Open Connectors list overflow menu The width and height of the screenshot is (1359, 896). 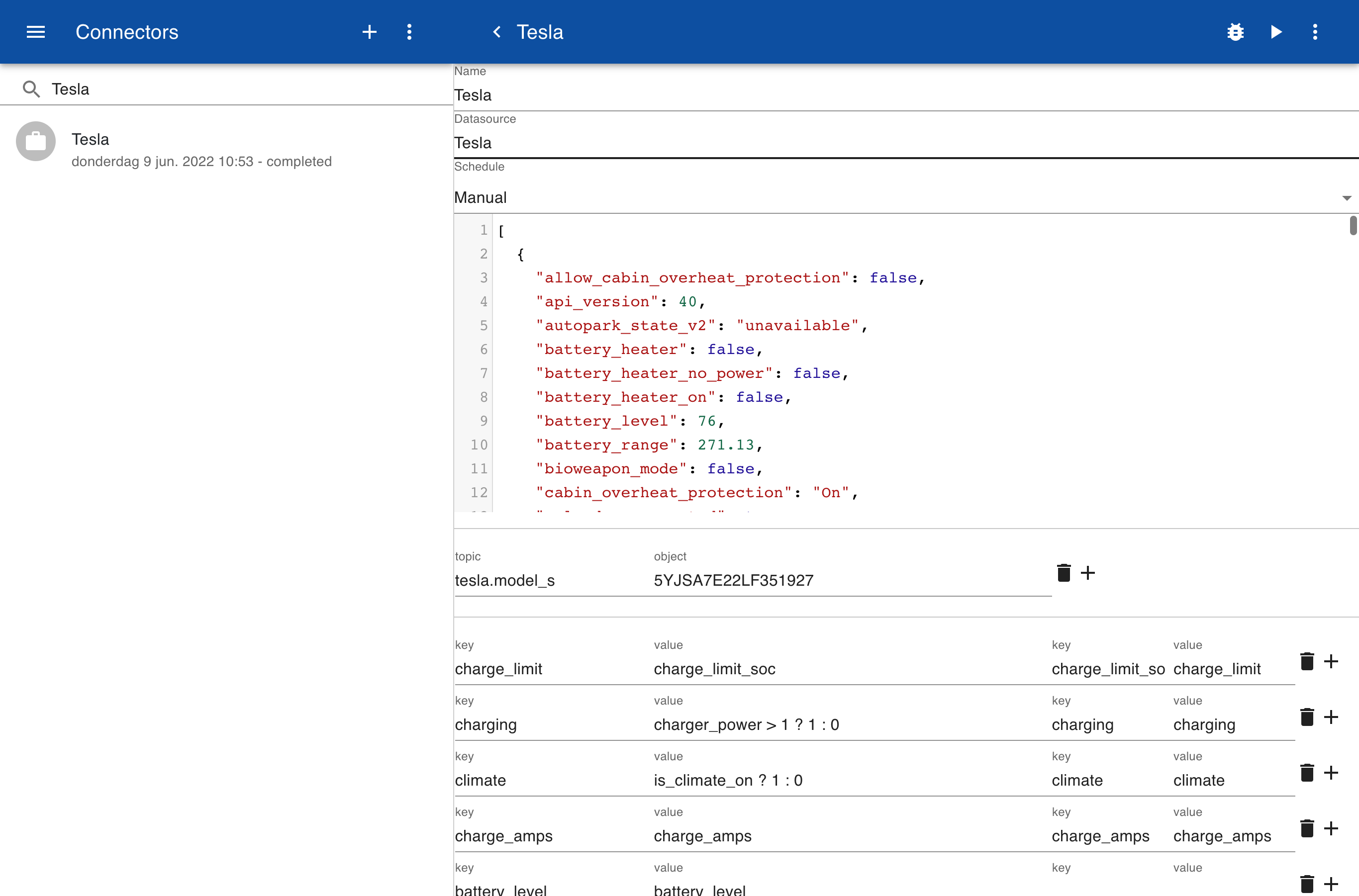pos(409,32)
